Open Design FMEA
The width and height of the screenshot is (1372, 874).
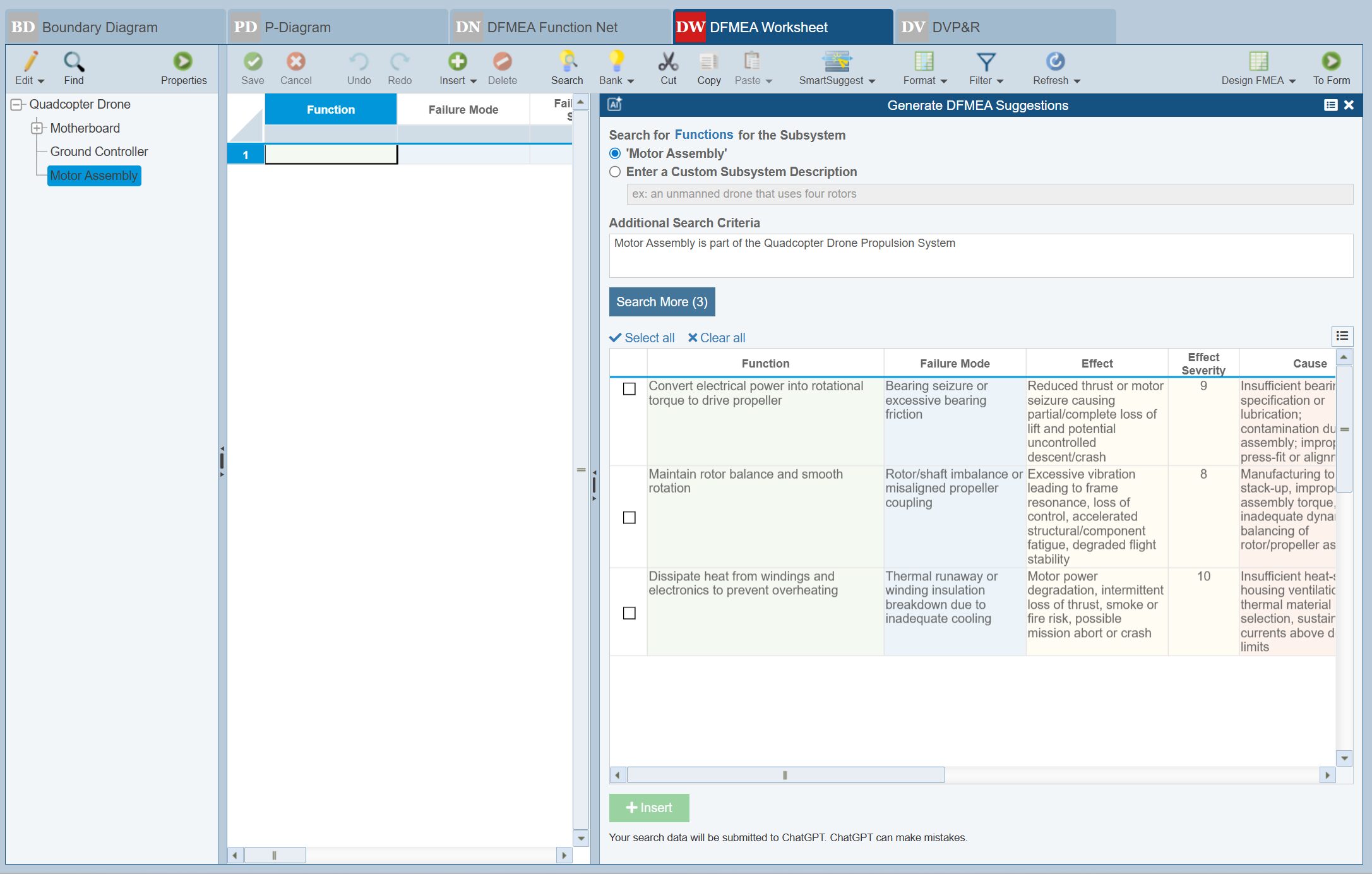pyautogui.click(x=1256, y=68)
